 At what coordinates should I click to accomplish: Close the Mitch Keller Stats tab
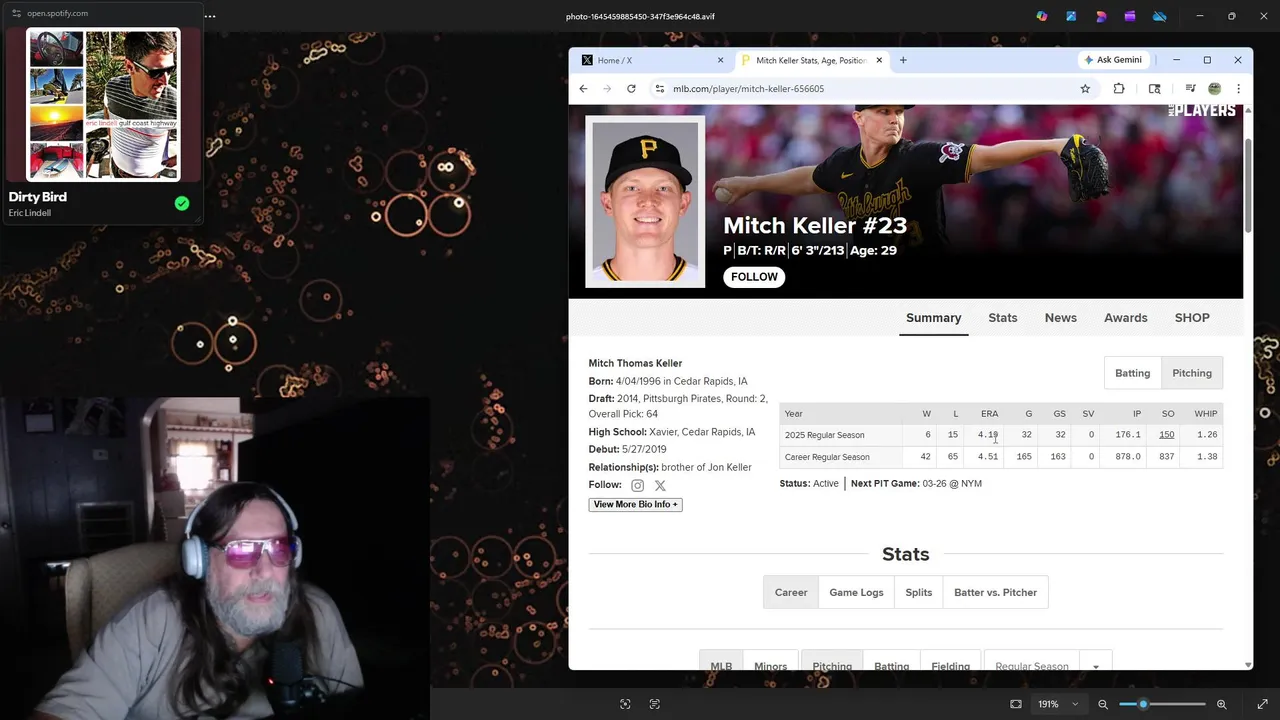[x=879, y=60]
